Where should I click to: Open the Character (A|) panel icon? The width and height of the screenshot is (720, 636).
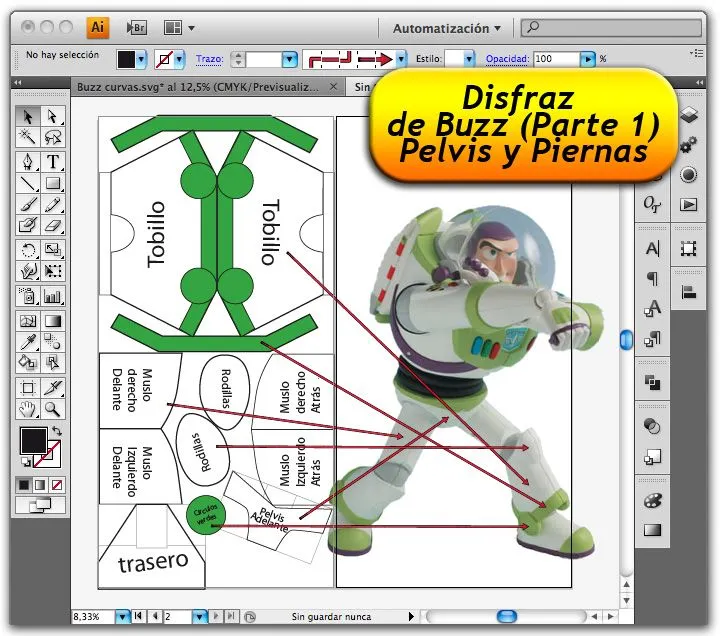click(652, 249)
